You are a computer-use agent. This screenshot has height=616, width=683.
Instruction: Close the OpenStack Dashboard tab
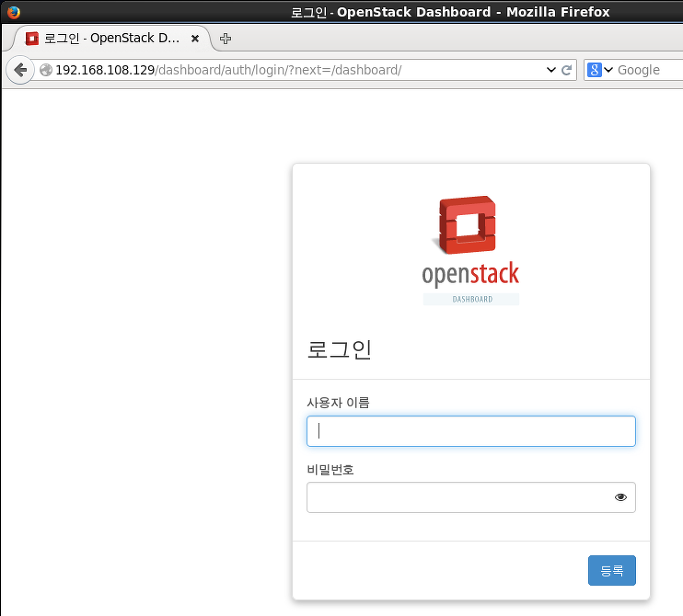coord(195,38)
